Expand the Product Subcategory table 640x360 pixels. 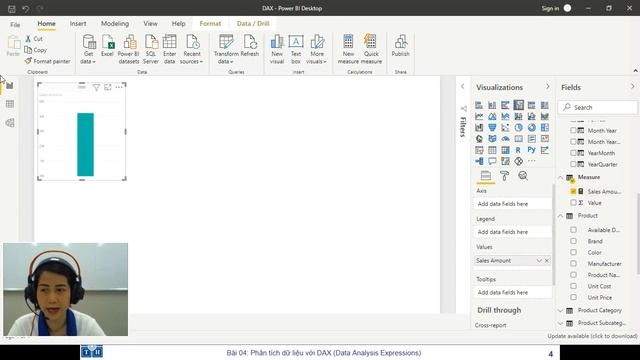(560, 323)
